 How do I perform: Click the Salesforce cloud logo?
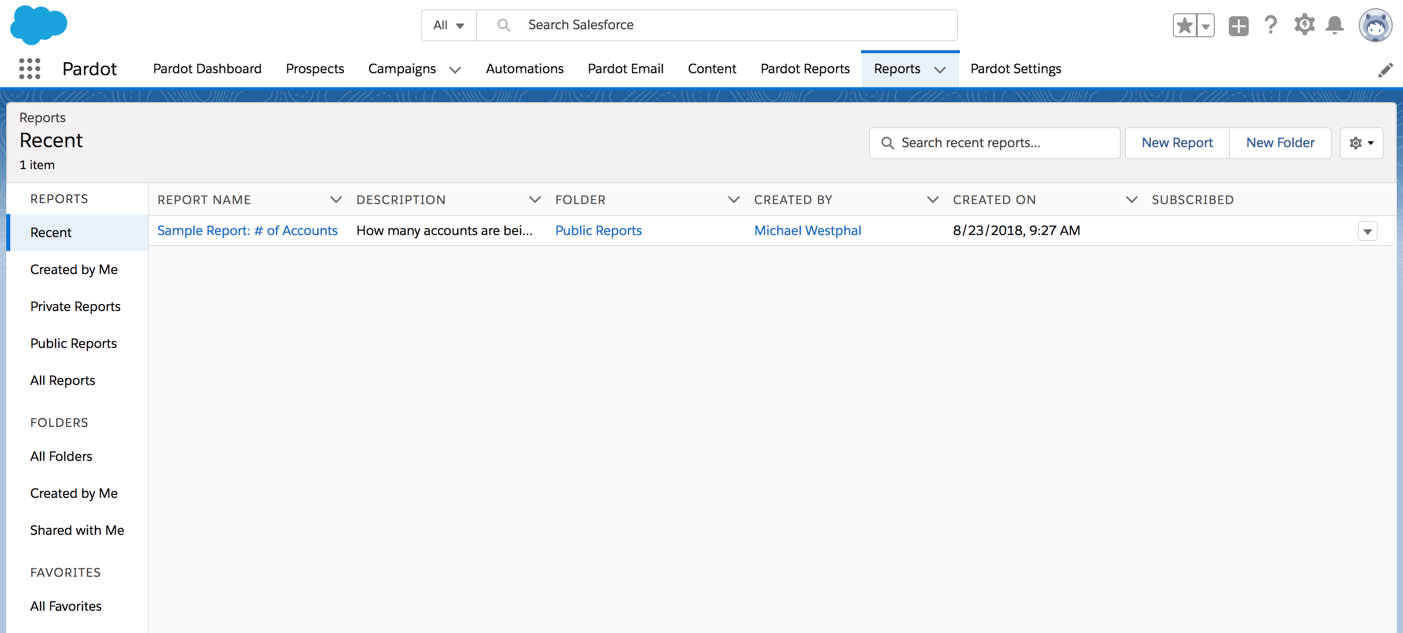click(39, 24)
